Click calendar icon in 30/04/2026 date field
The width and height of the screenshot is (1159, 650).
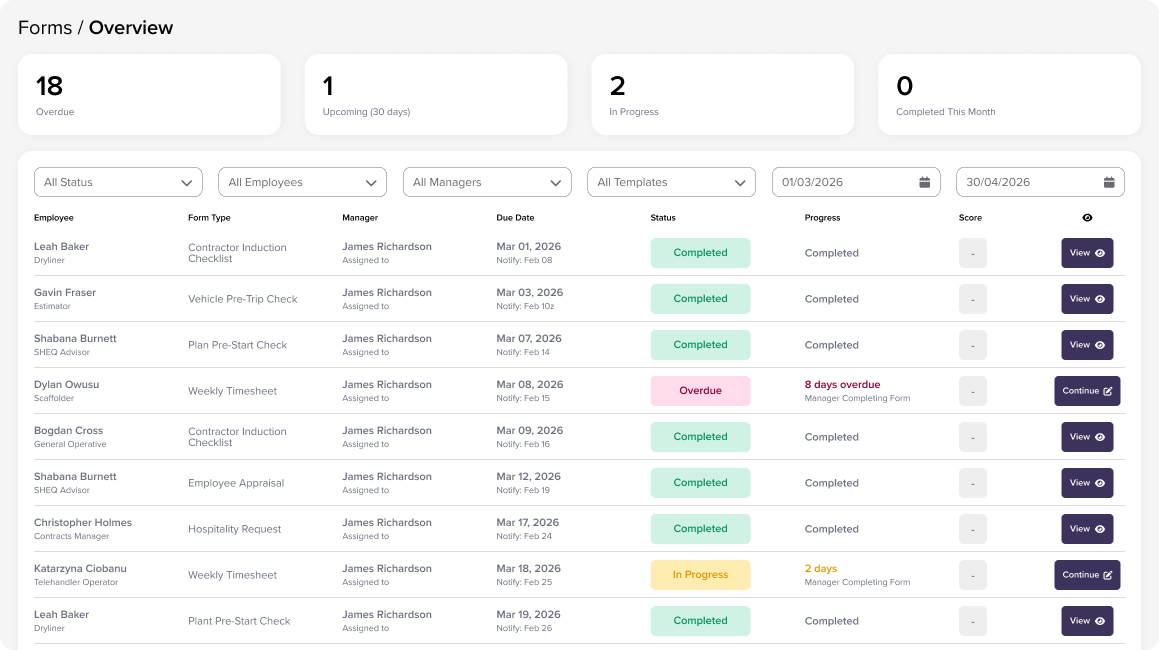point(1109,182)
